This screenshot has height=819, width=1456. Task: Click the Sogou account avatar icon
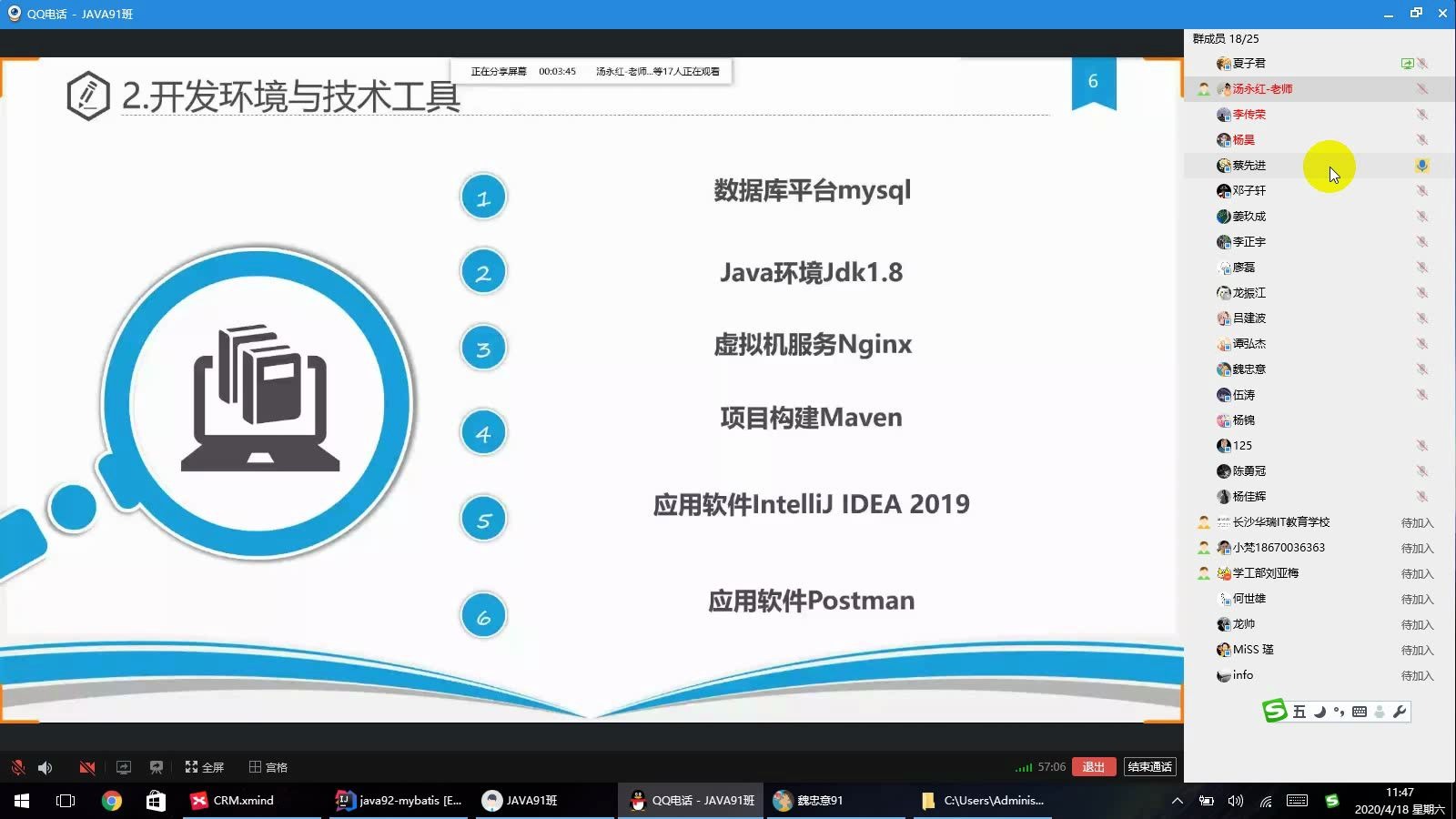coord(1380,712)
